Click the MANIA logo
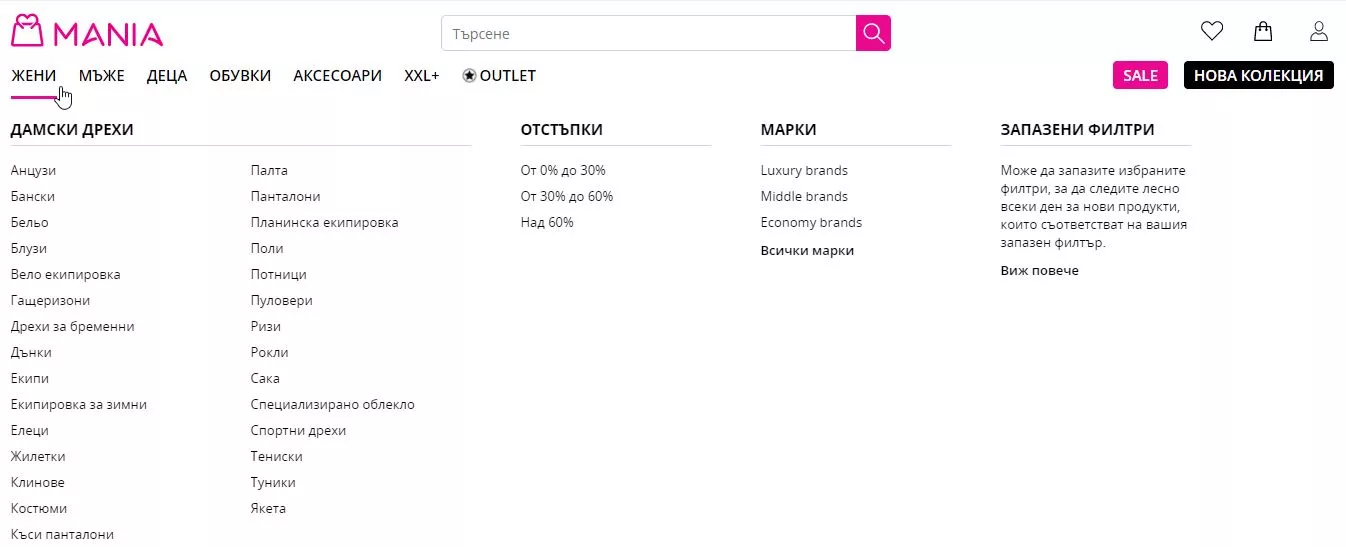 (x=87, y=32)
